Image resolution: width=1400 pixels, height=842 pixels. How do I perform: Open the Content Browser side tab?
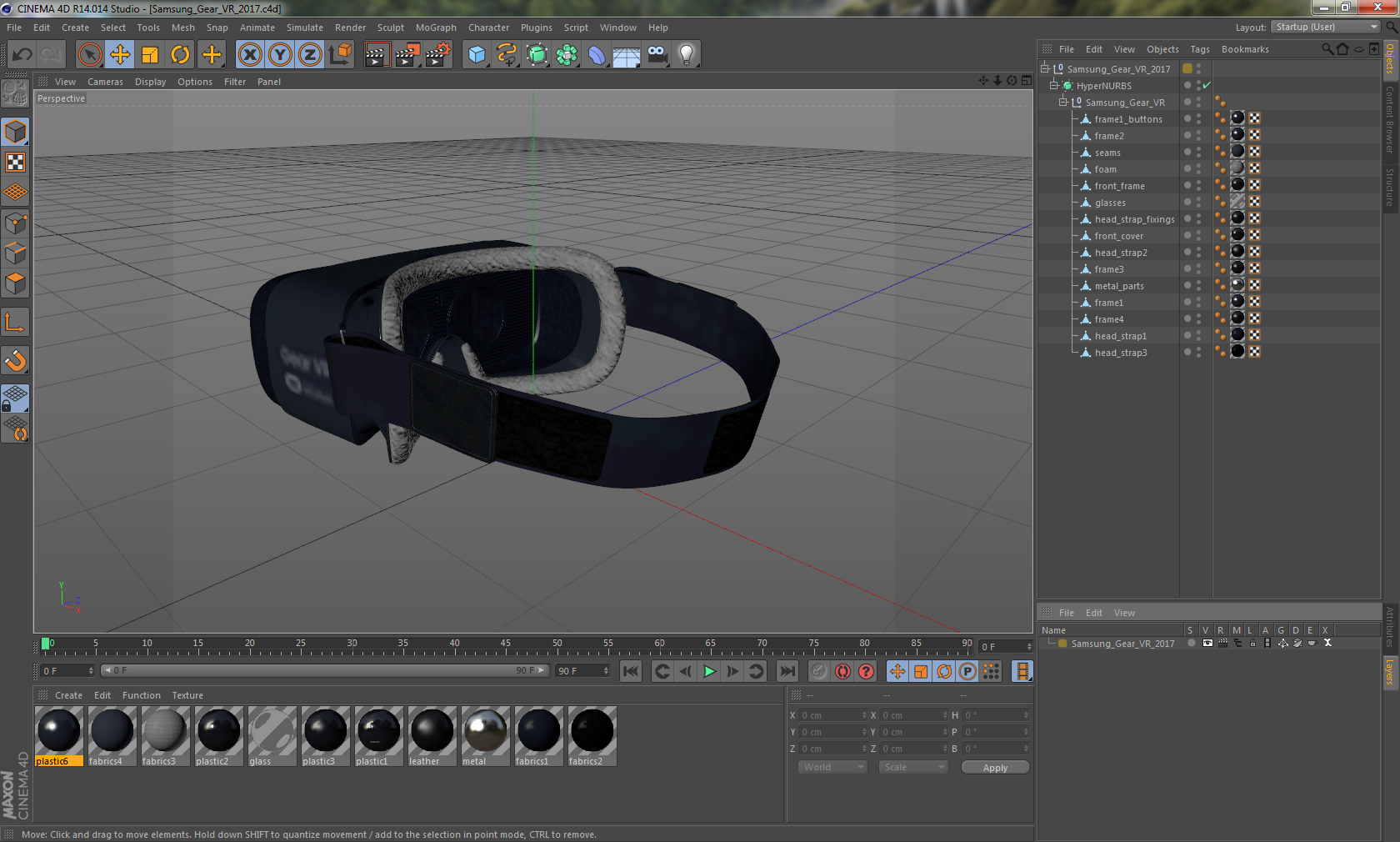(1389, 118)
